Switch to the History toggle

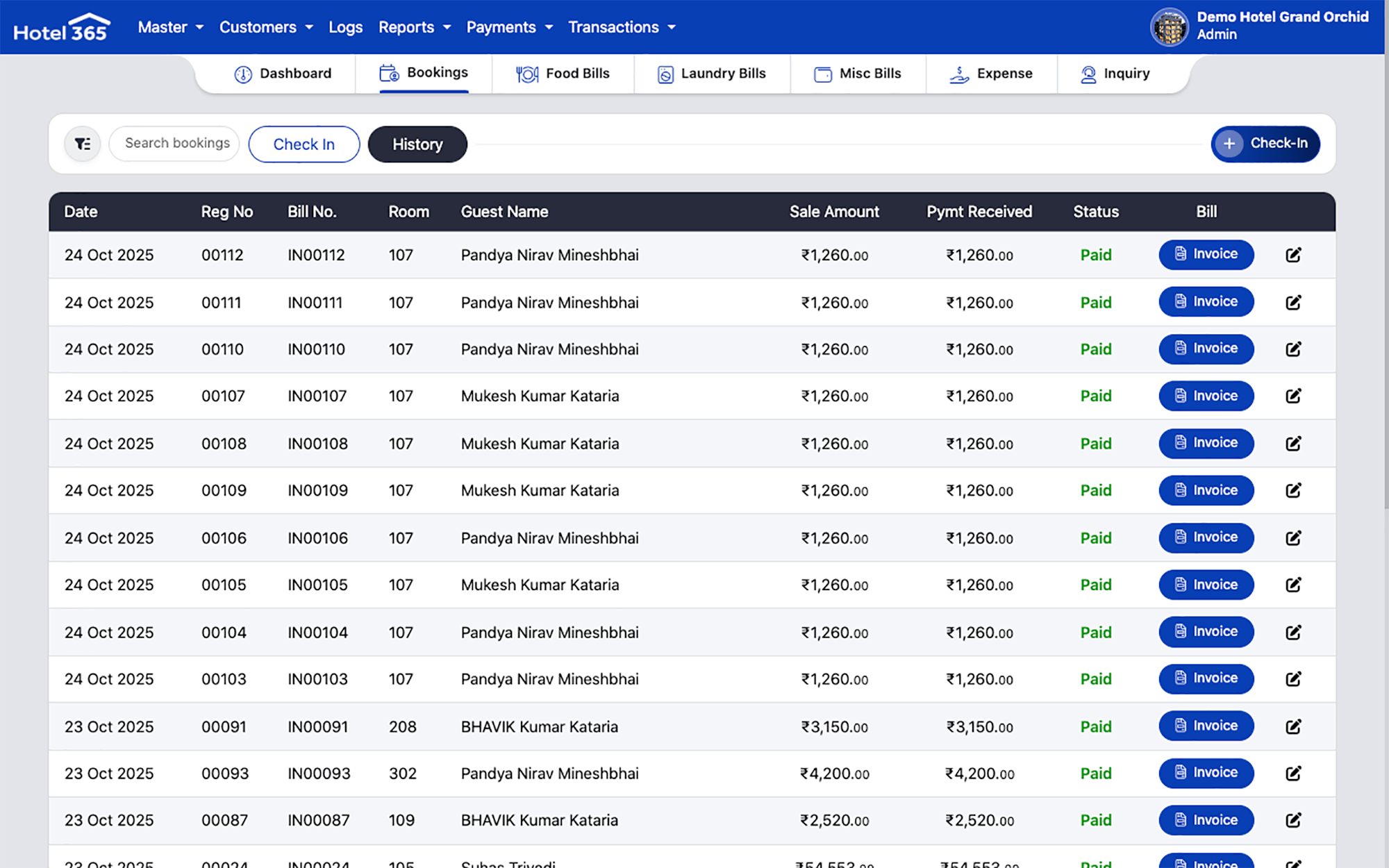(417, 144)
